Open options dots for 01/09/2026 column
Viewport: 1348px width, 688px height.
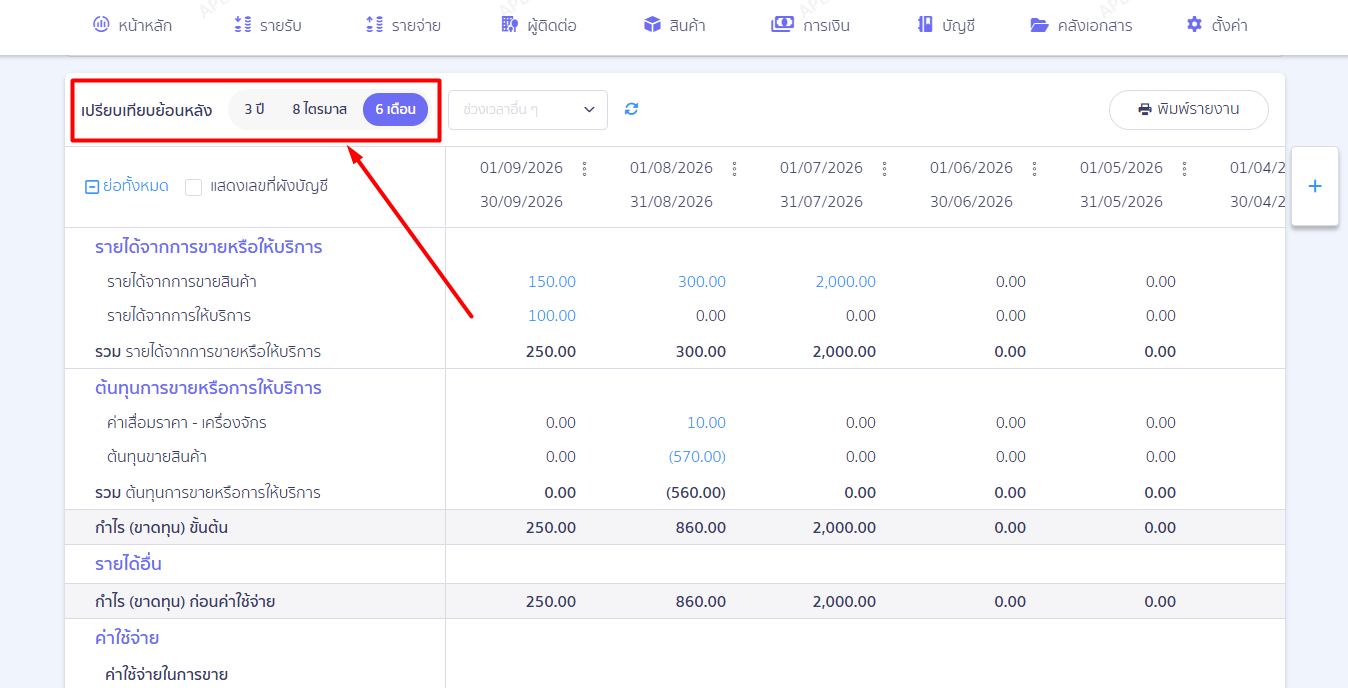tap(585, 168)
